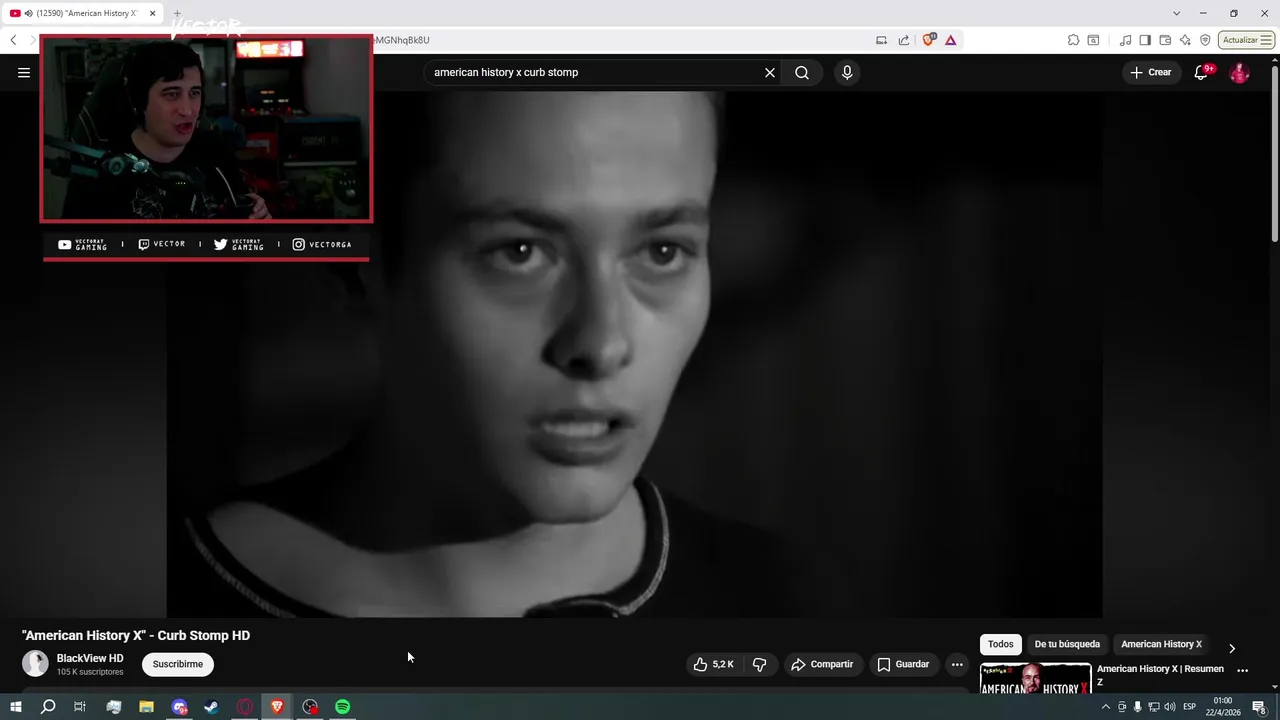
Task: Toggle the browser sidebar panel
Action: (1145, 40)
